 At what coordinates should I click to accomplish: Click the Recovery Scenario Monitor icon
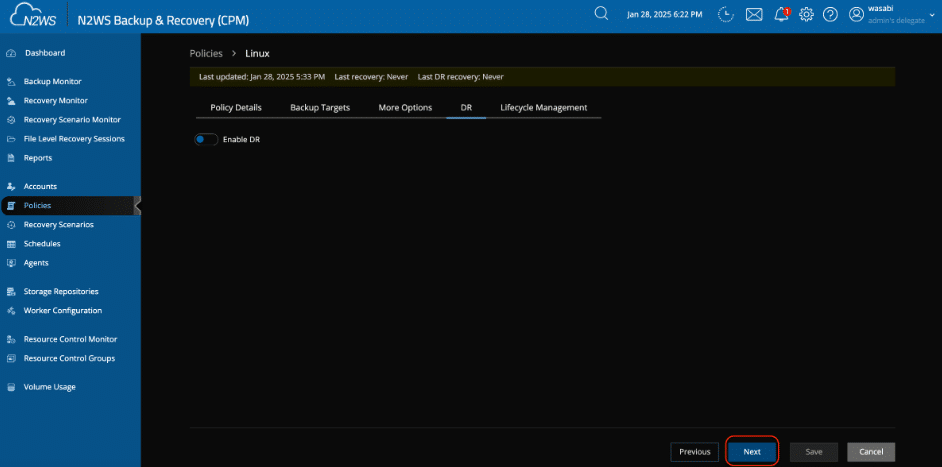(10, 120)
